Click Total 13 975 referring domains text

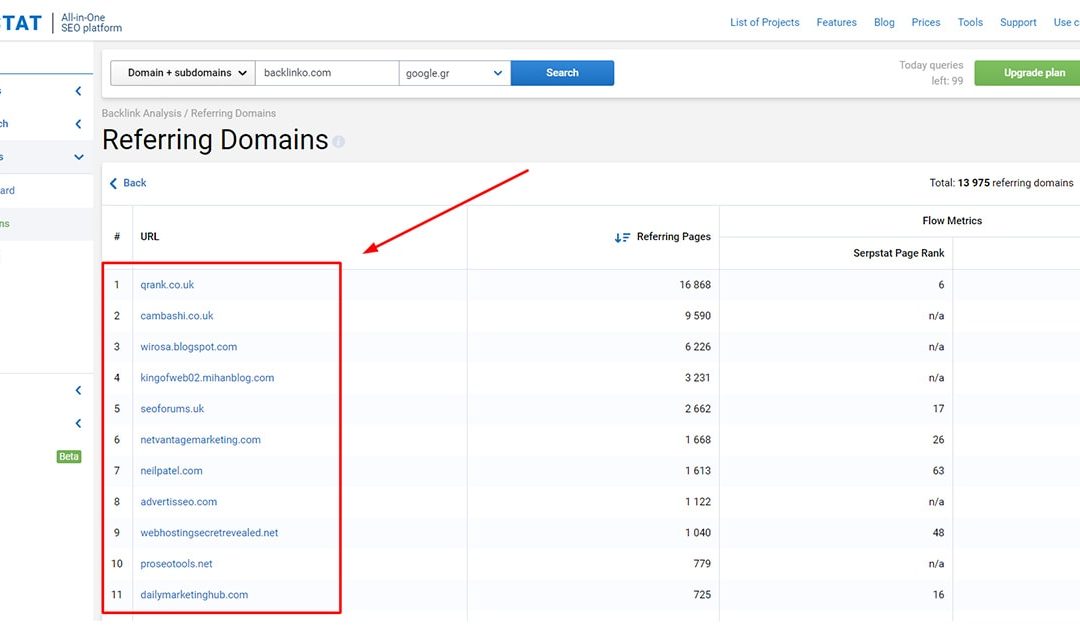click(x=1001, y=183)
